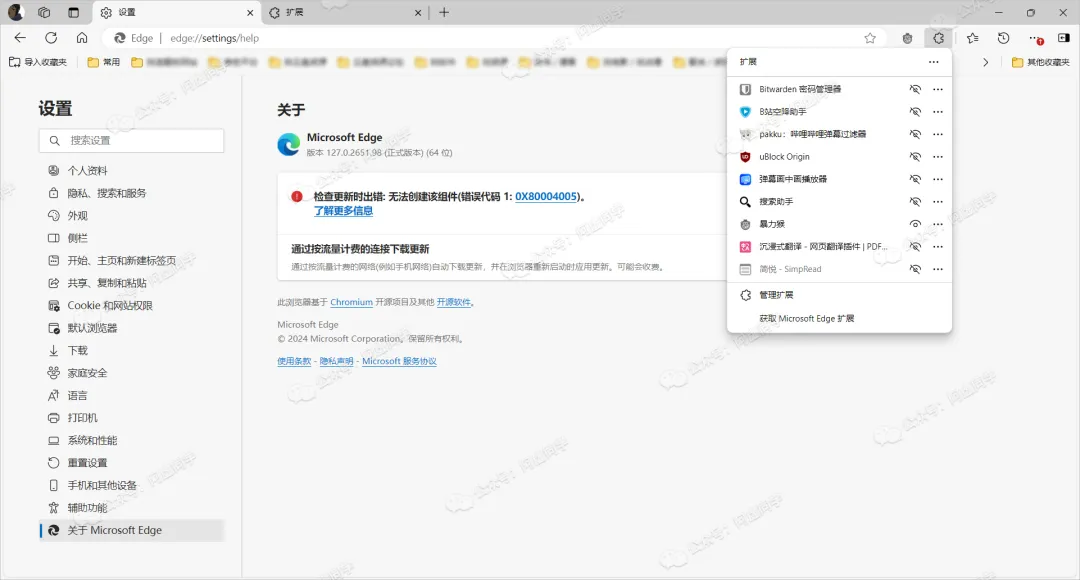Click the 搜索设置 search field
This screenshot has height=580, width=1080.
tap(132, 141)
